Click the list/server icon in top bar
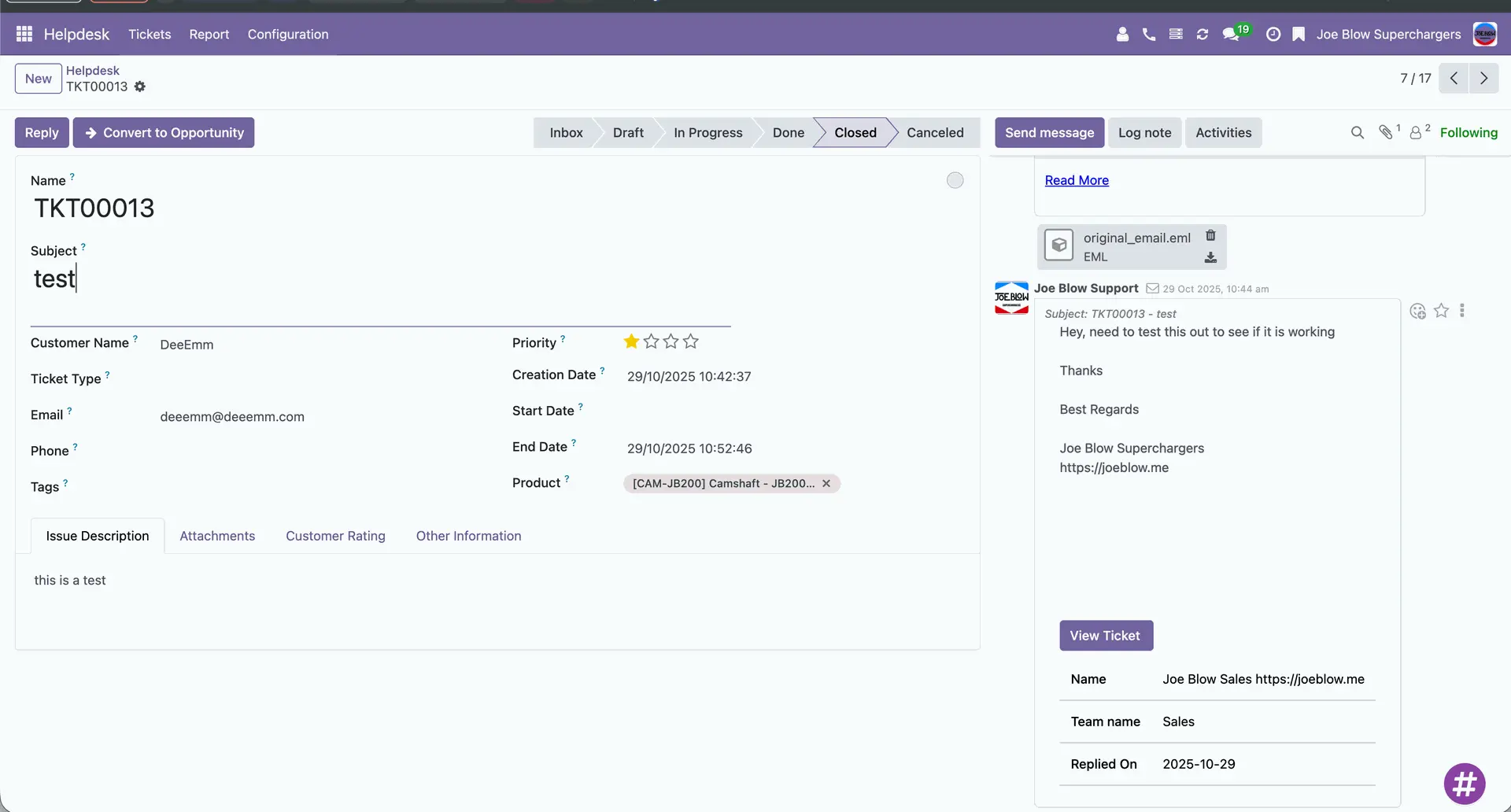This screenshot has width=1511, height=812. (1176, 34)
